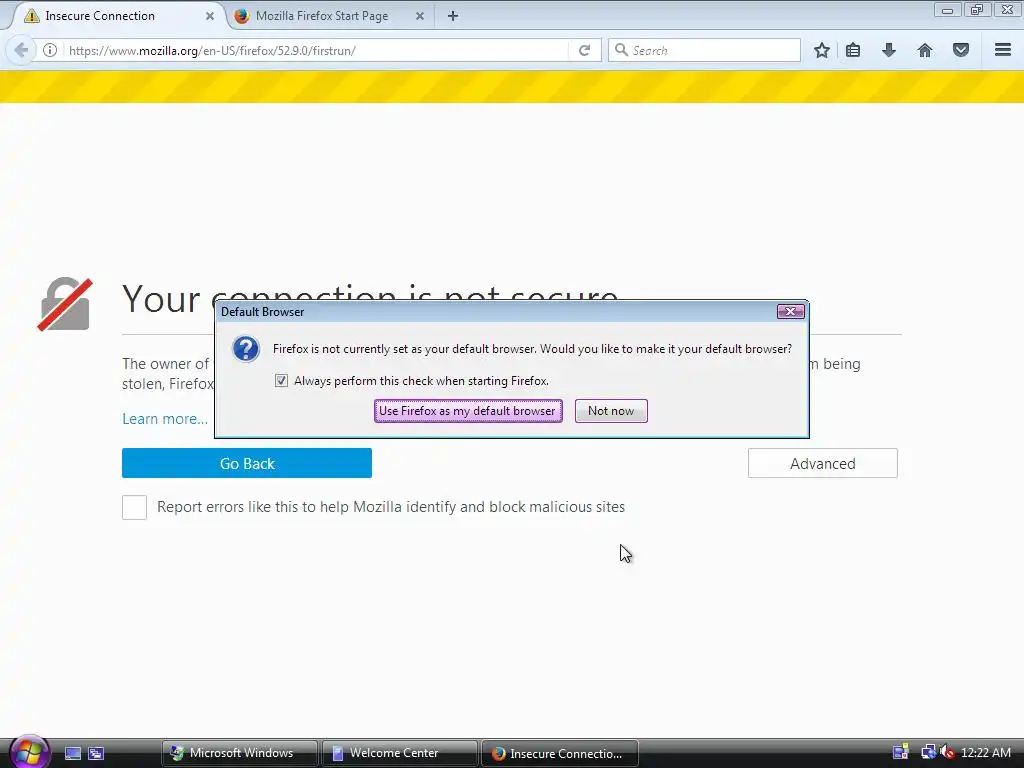Screen dimensions: 1024x768
Task: Click the broken padlock icon
Action: click(65, 304)
